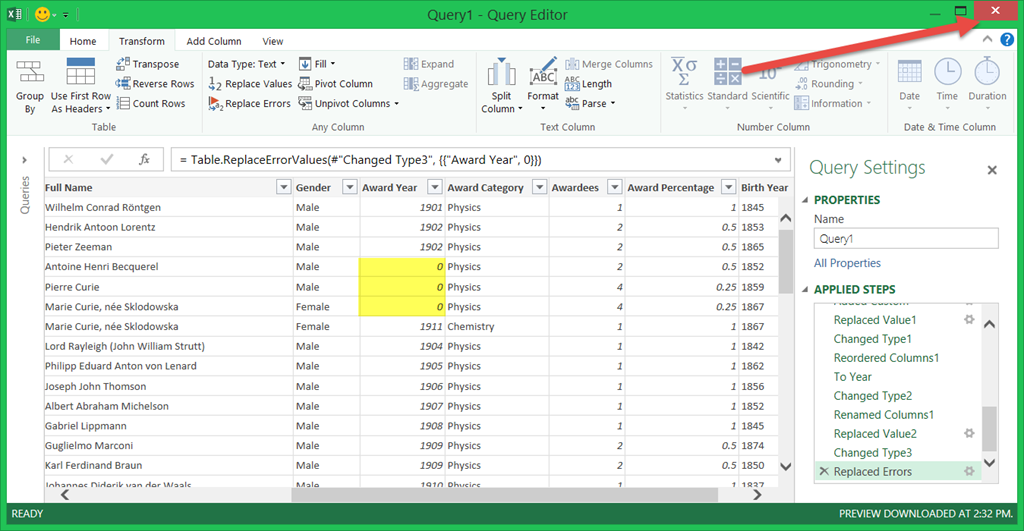Select the Changed Type3 applied step
The width and height of the screenshot is (1024, 531).
click(x=872, y=453)
